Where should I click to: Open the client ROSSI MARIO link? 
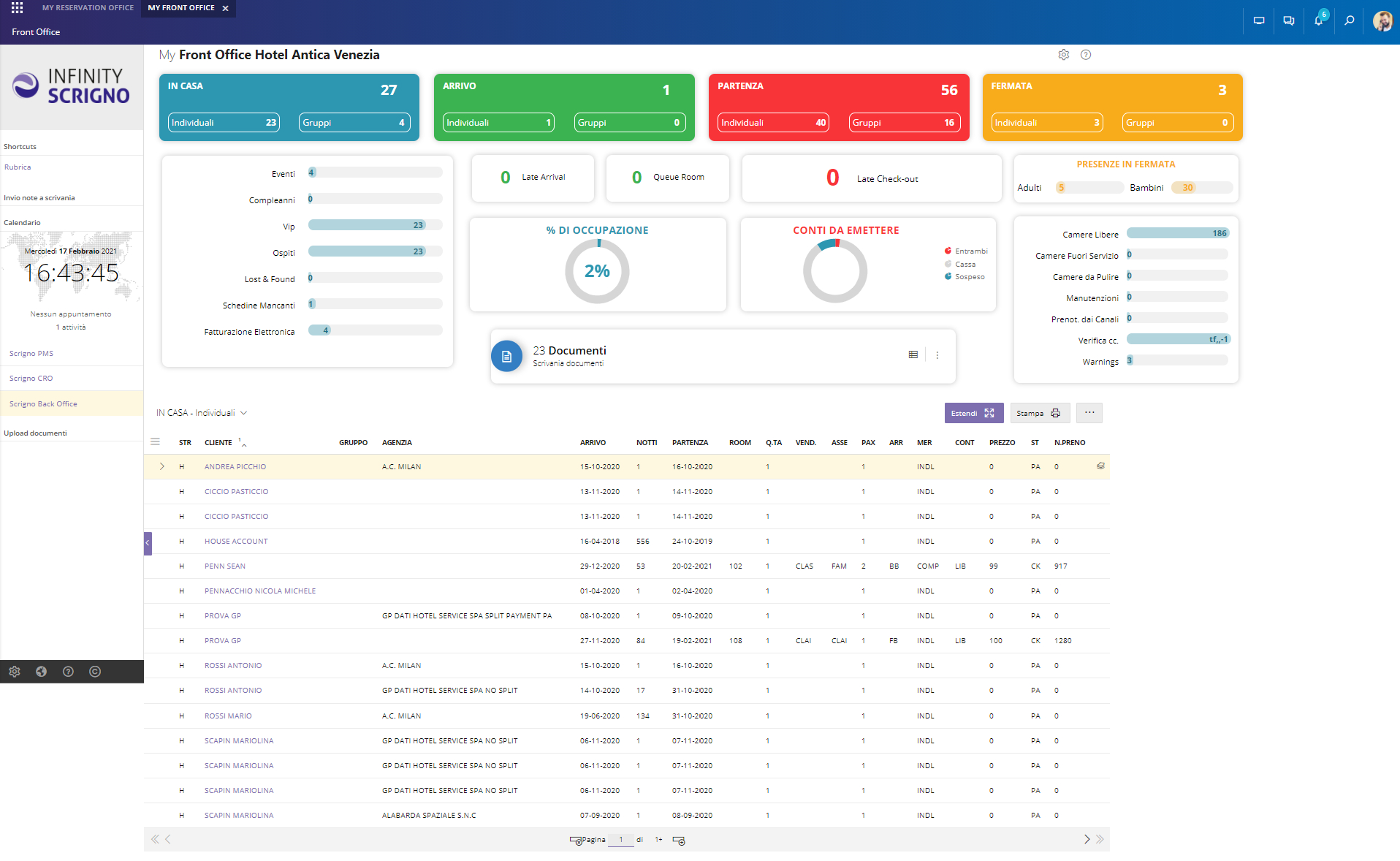[227, 716]
